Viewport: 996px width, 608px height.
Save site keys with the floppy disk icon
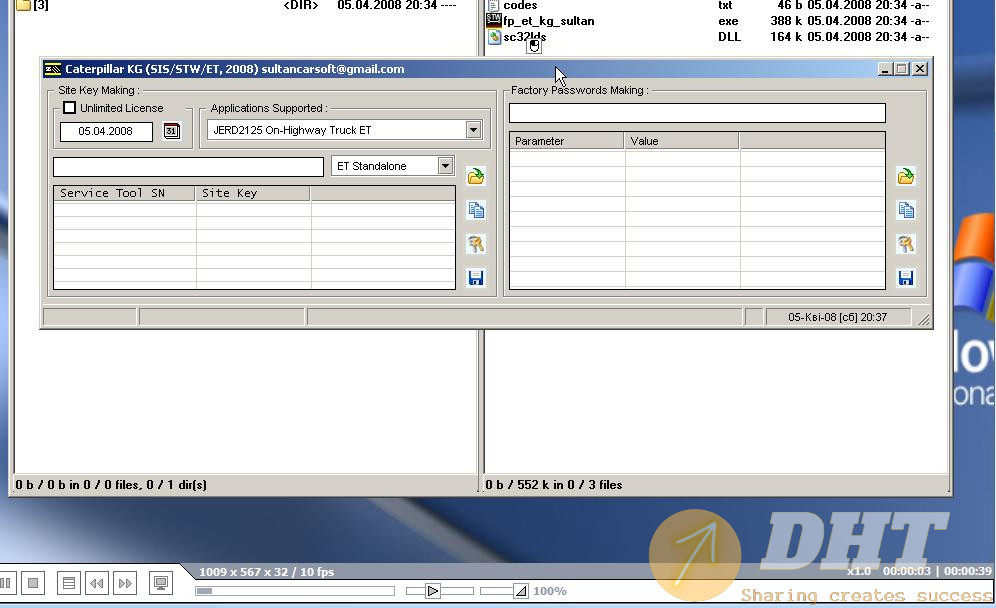tap(476, 278)
